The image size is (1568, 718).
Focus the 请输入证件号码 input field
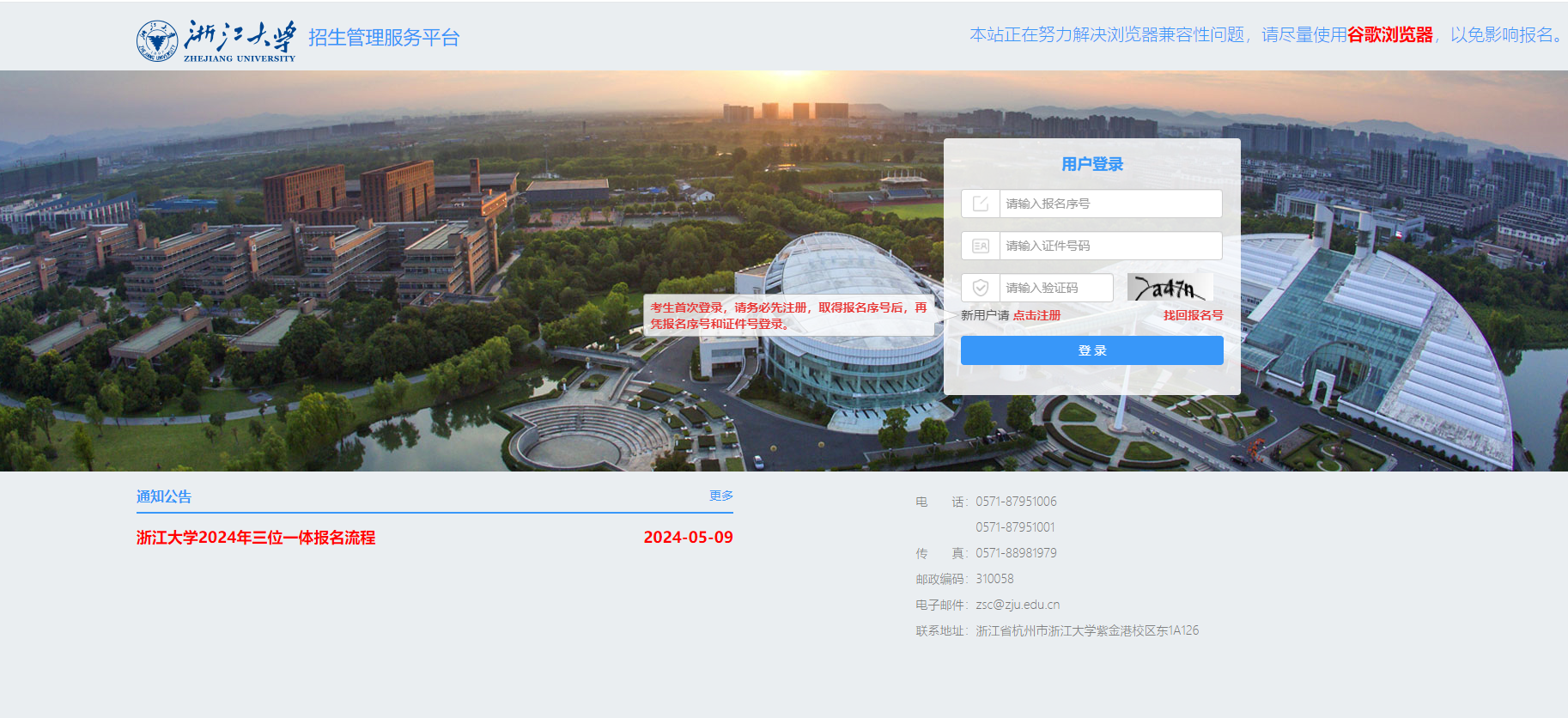pos(1109,246)
